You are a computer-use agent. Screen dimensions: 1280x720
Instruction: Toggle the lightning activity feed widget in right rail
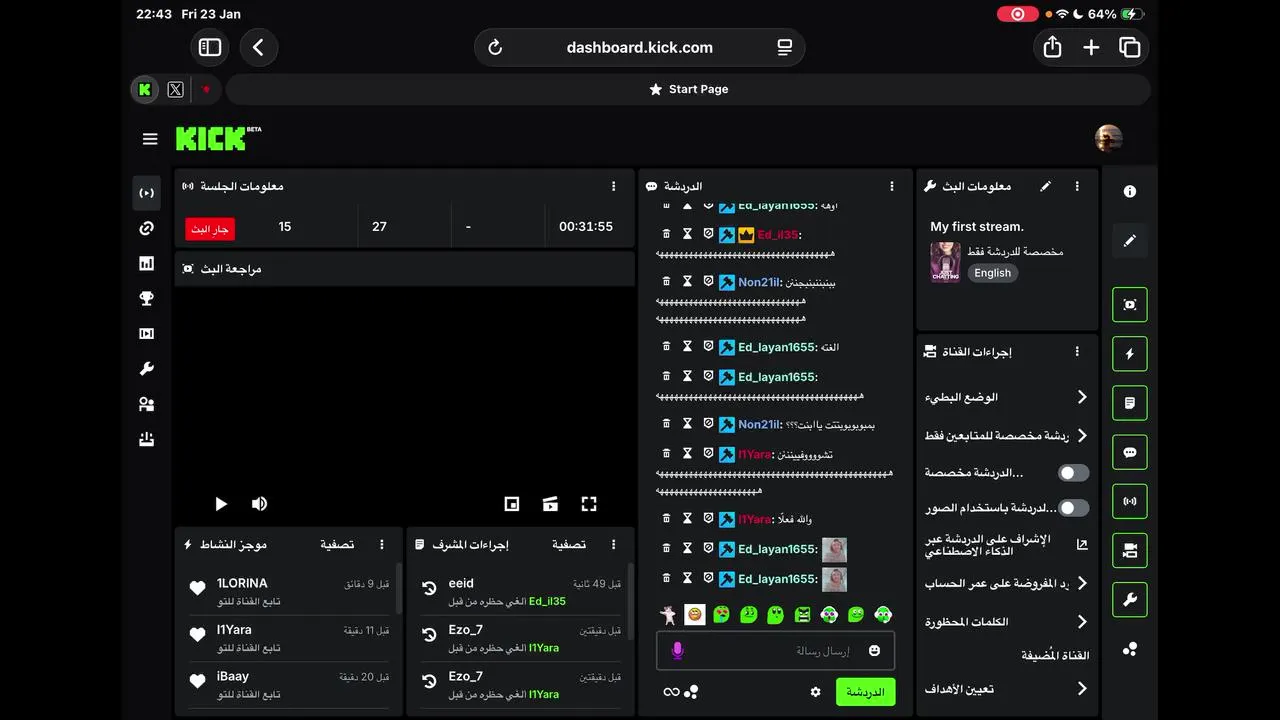1130,354
